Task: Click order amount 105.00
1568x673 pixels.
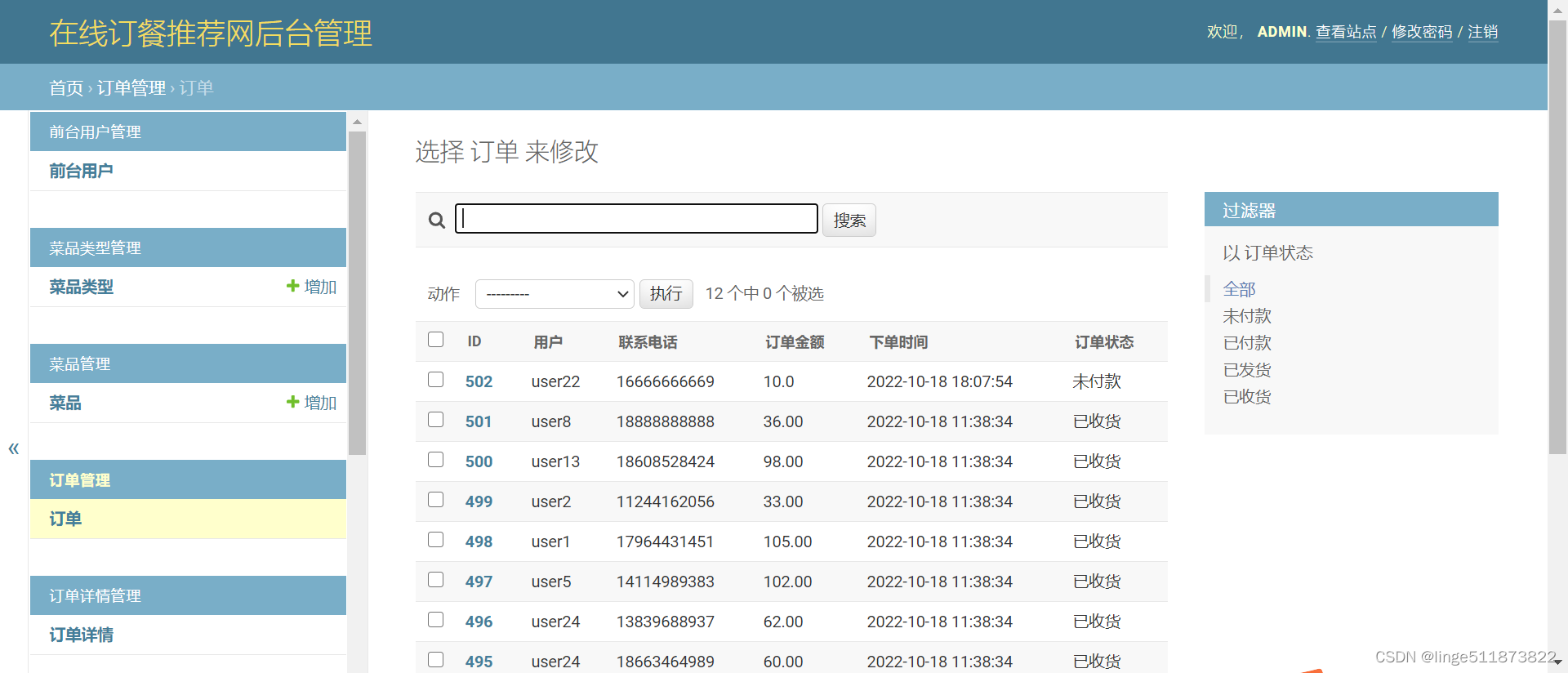Action: point(787,542)
